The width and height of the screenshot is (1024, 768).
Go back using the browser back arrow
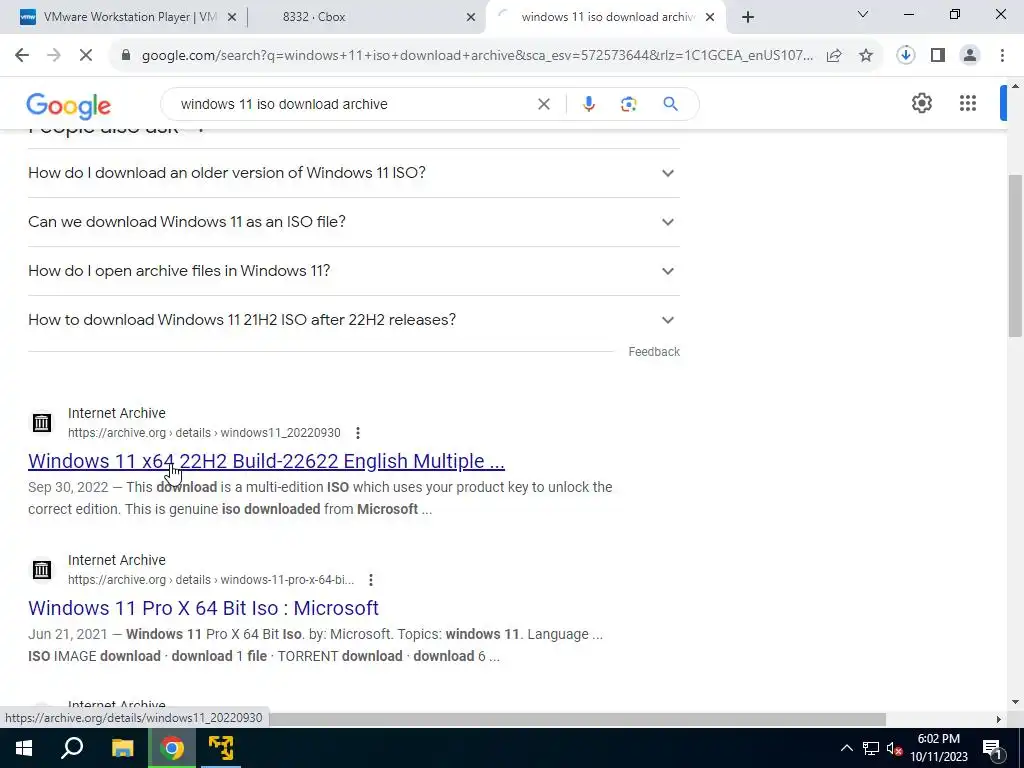[x=22, y=56]
